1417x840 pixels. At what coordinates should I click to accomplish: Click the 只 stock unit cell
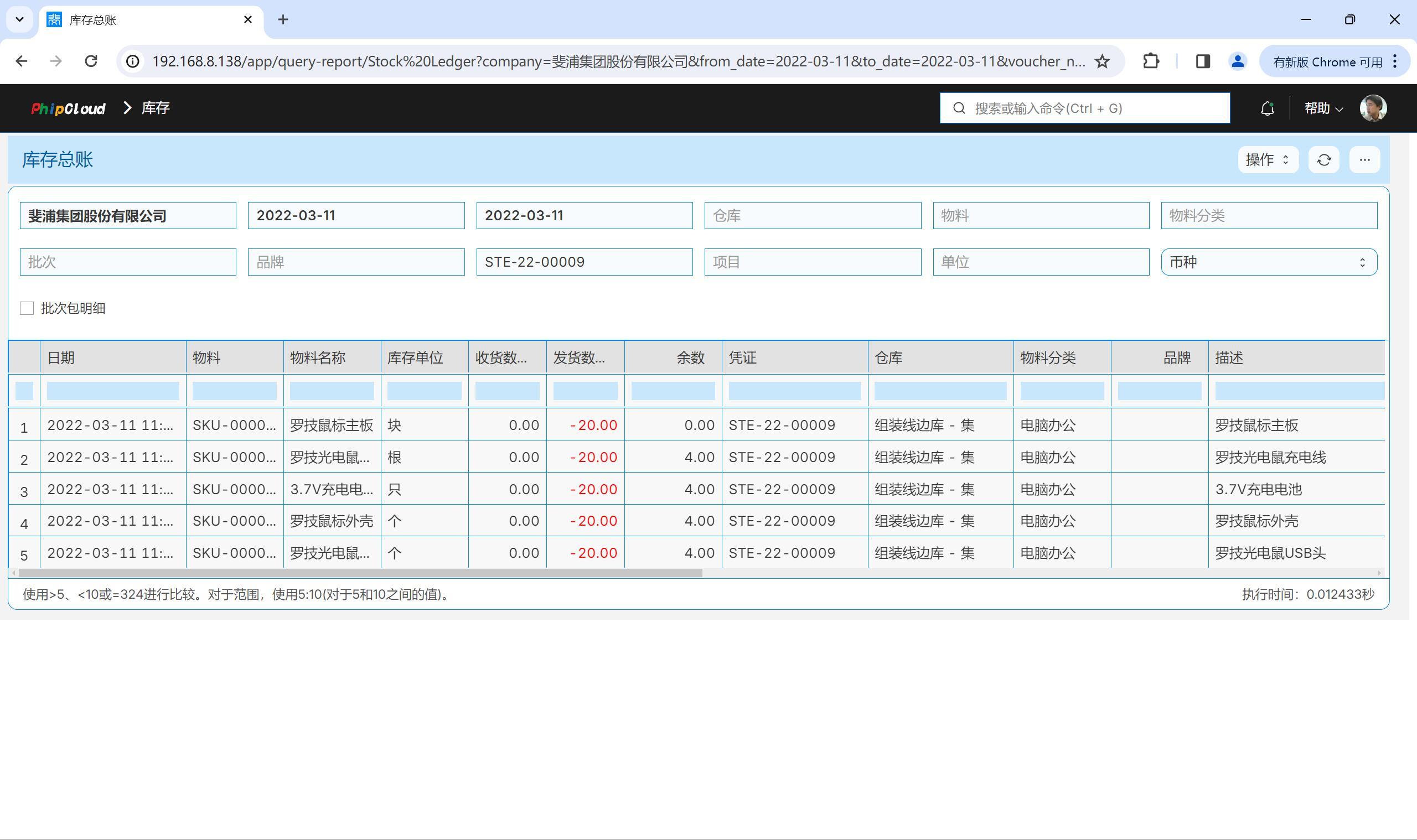[424, 489]
